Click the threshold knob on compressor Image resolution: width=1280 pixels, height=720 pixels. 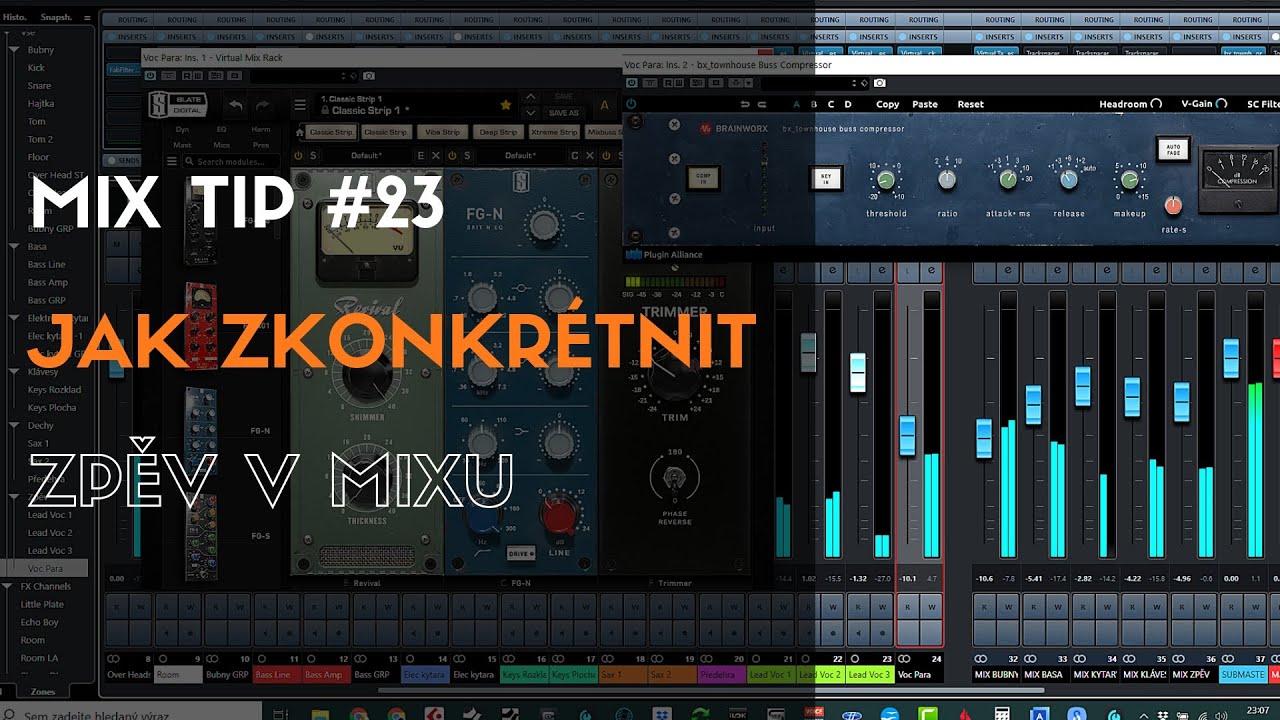[885, 181]
